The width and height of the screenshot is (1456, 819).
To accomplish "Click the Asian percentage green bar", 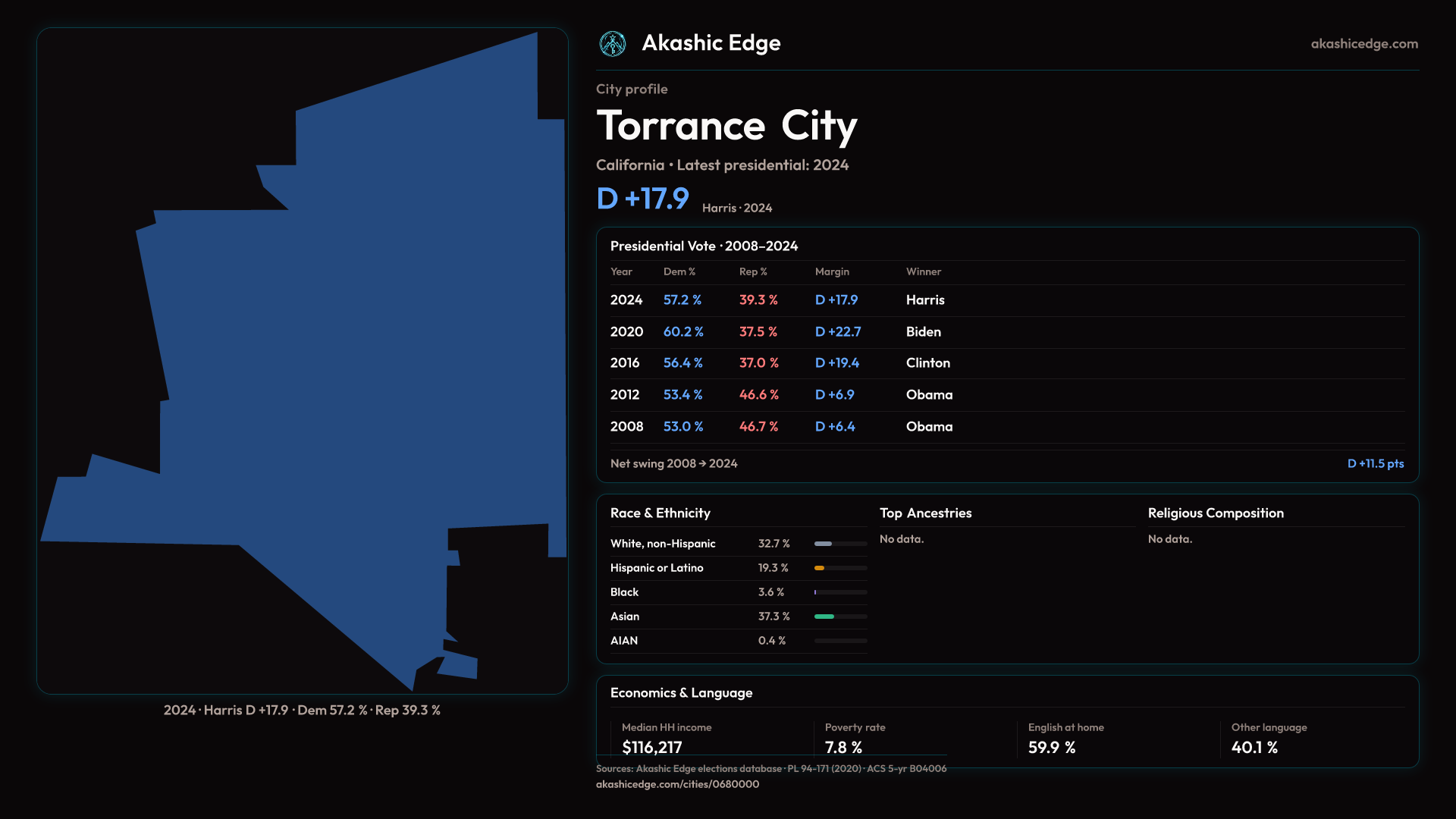I will (x=824, y=617).
